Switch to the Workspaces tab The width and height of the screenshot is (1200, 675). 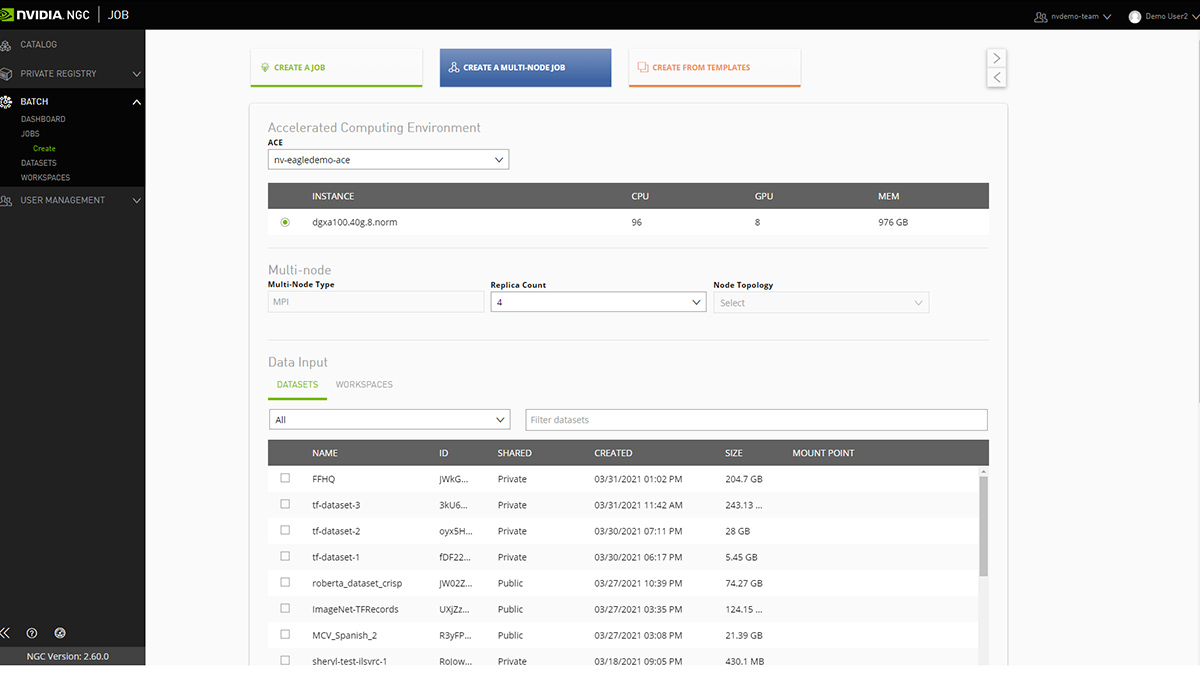(364, 385)
